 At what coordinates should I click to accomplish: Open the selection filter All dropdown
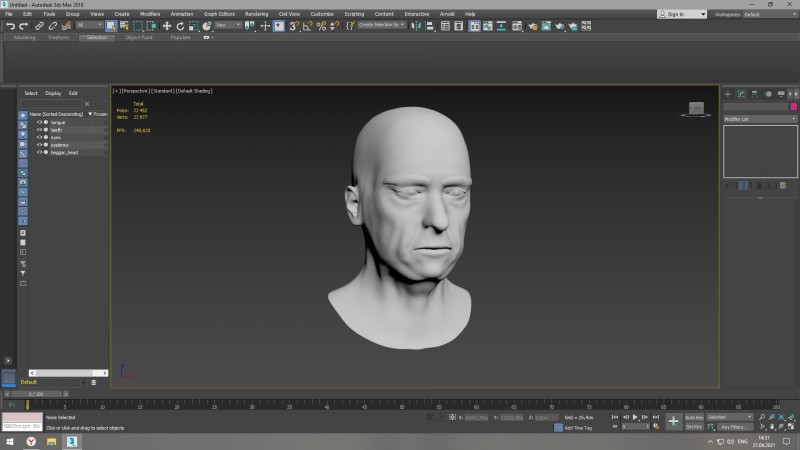89,25
